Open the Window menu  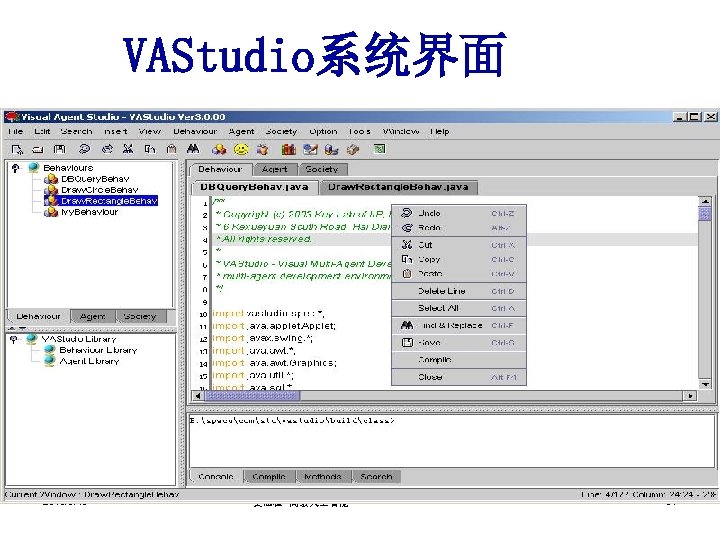(401, 131)
